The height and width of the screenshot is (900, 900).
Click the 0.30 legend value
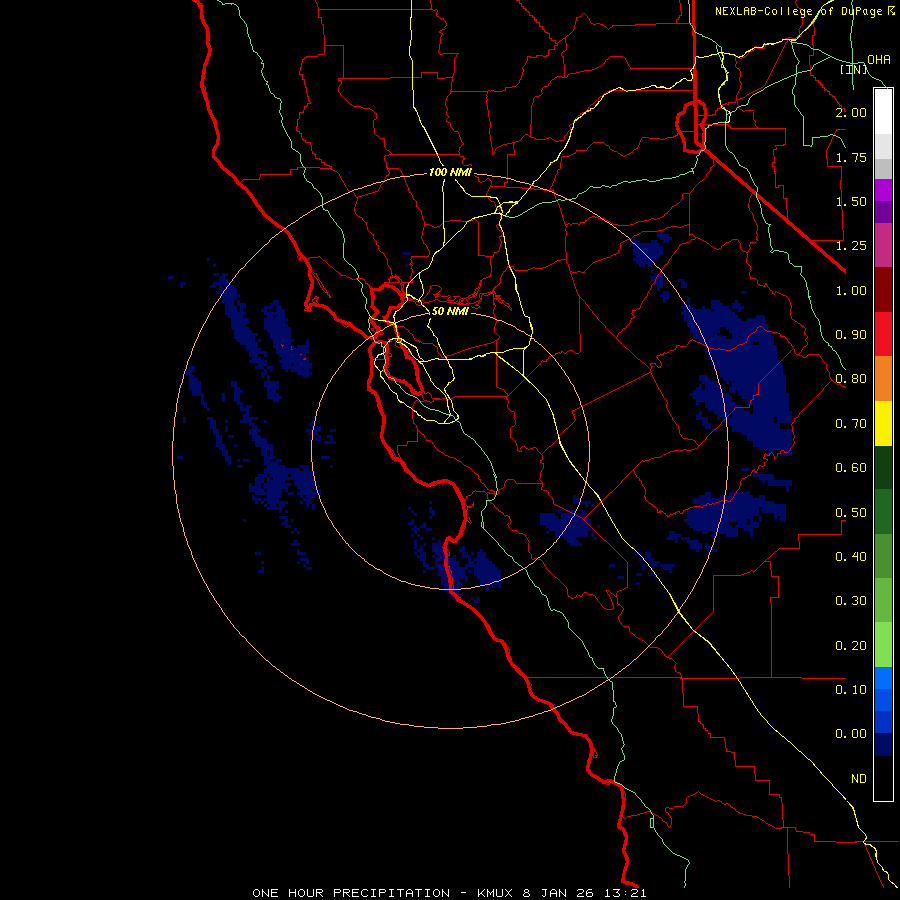click(851, 601)
